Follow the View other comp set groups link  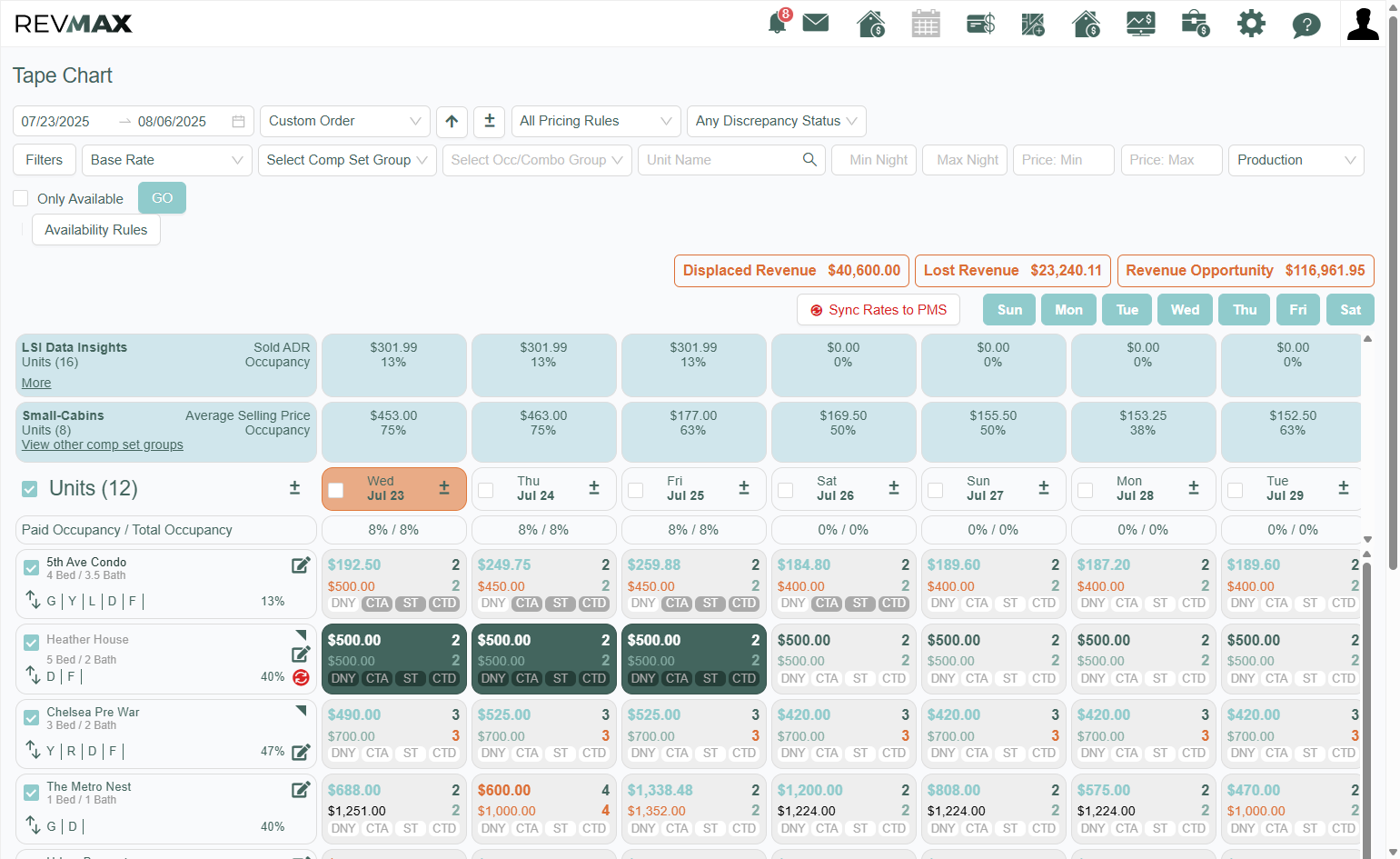(103, 444)
